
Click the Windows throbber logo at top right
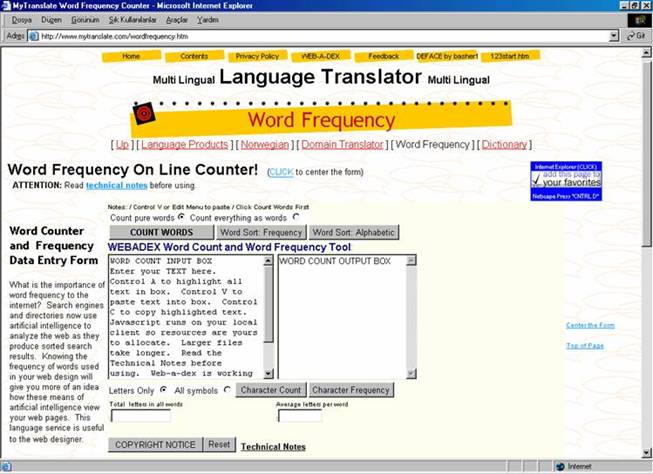639,20
